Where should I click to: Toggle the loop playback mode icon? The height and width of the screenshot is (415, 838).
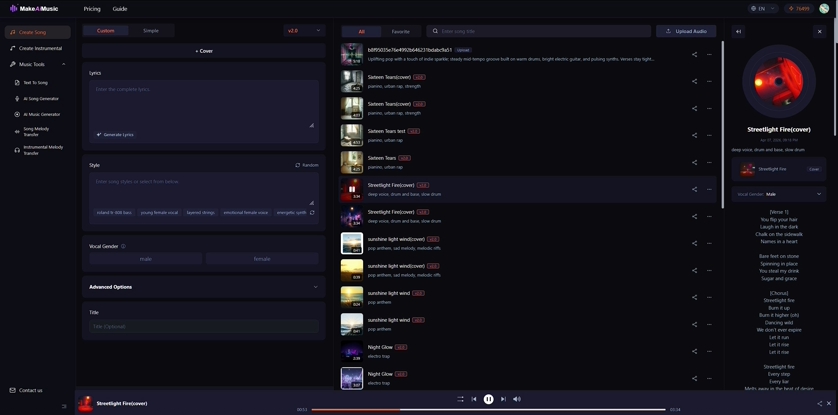(460, 399)
